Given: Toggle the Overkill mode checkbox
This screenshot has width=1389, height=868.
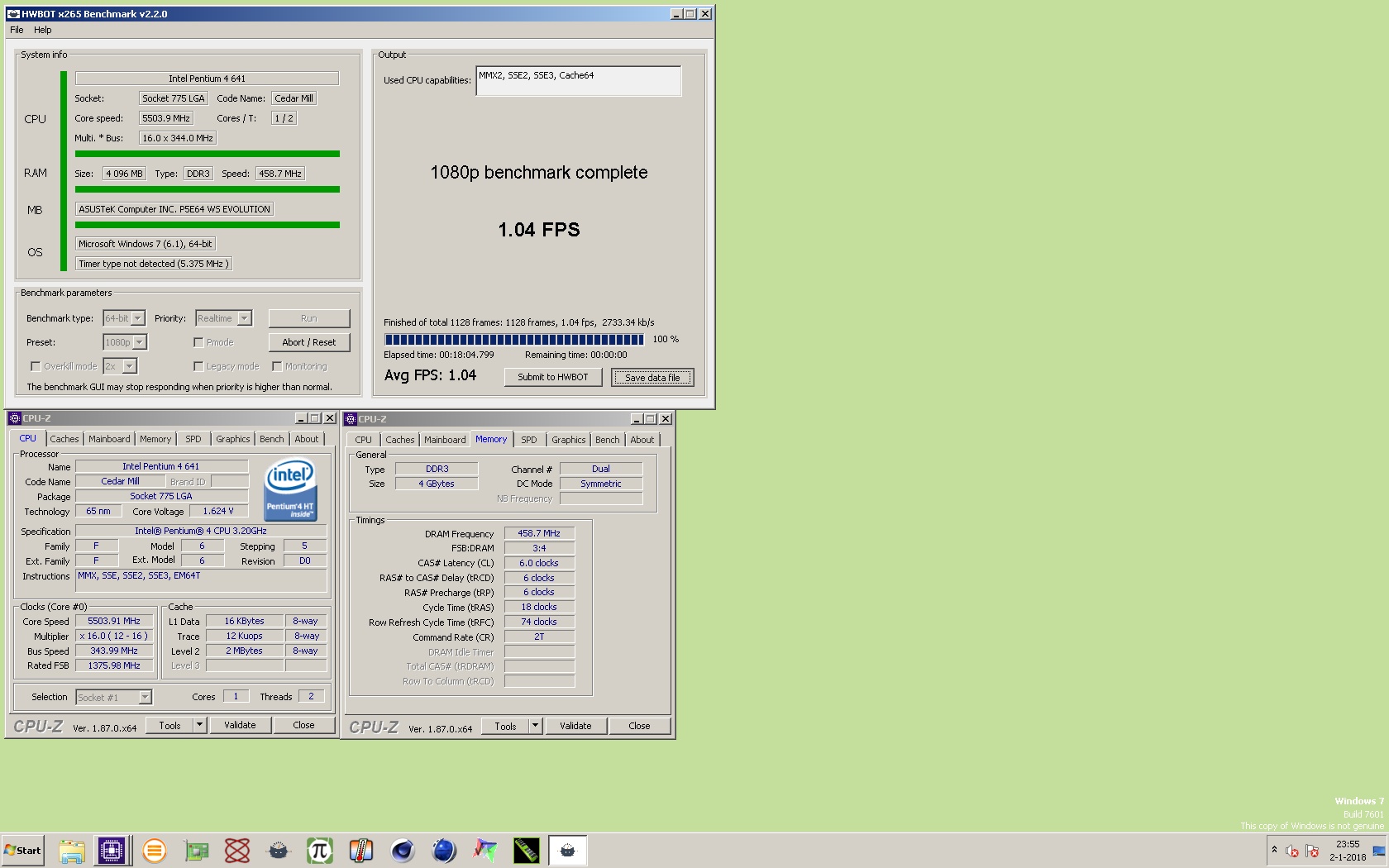Looking at the screenshot, I should 36,366.
